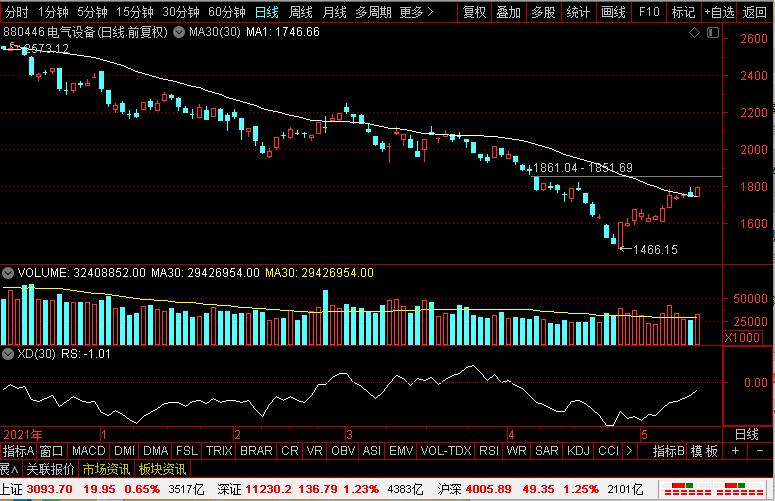Select the 日线 daily period tab
The width and height of the screenshot is (775, 501).
click(x=266, y=12)
